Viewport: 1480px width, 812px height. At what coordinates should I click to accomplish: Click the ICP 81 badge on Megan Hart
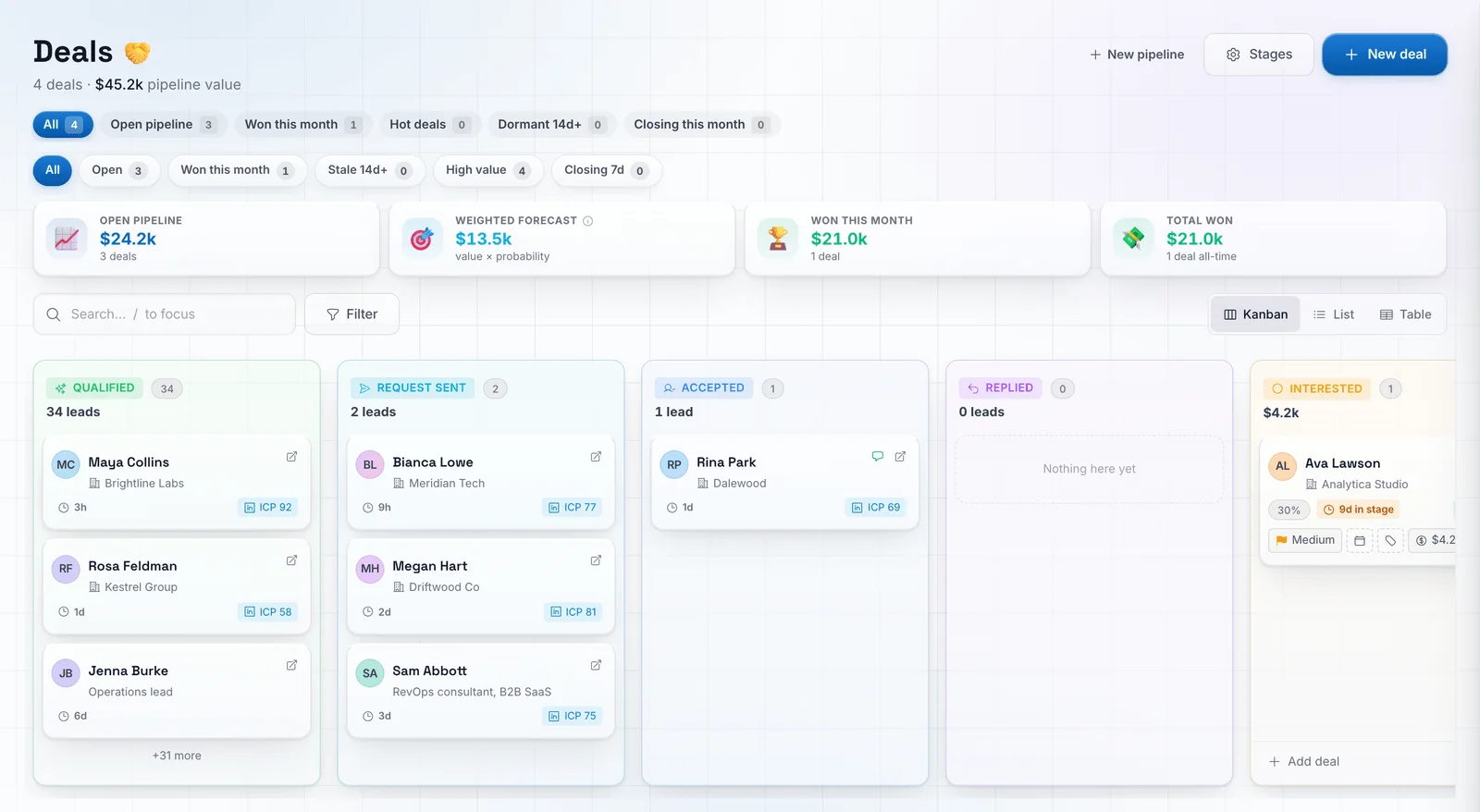click(x=573, y=612)
